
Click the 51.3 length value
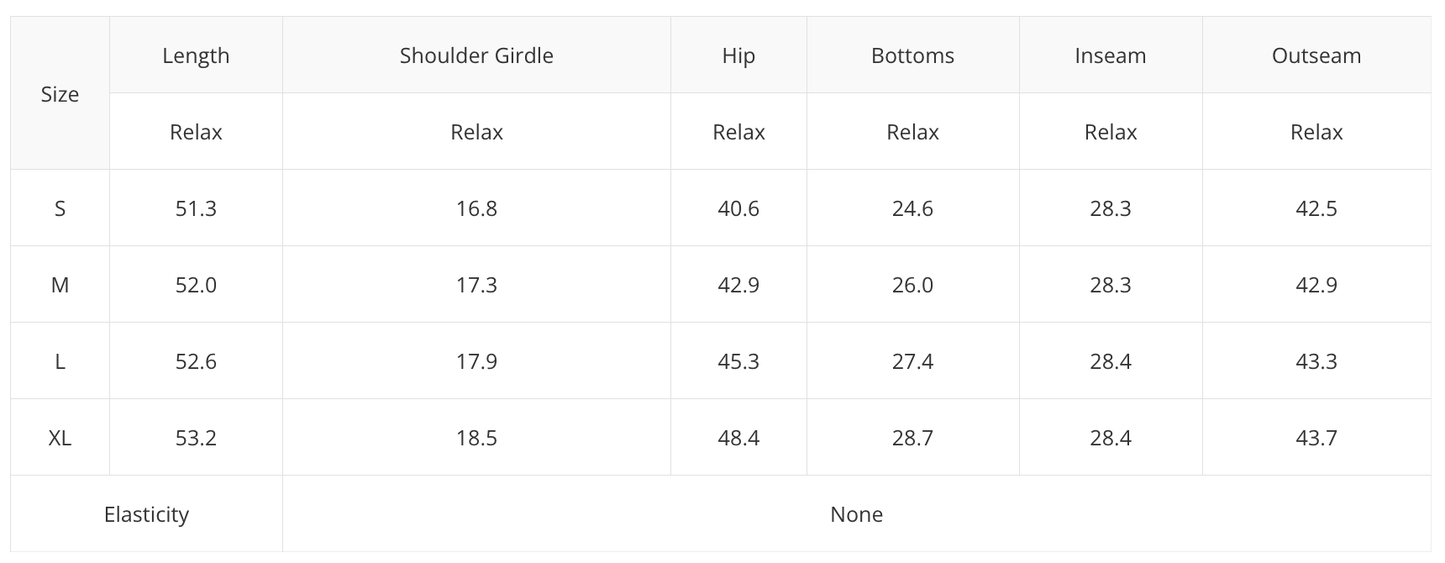196,209
